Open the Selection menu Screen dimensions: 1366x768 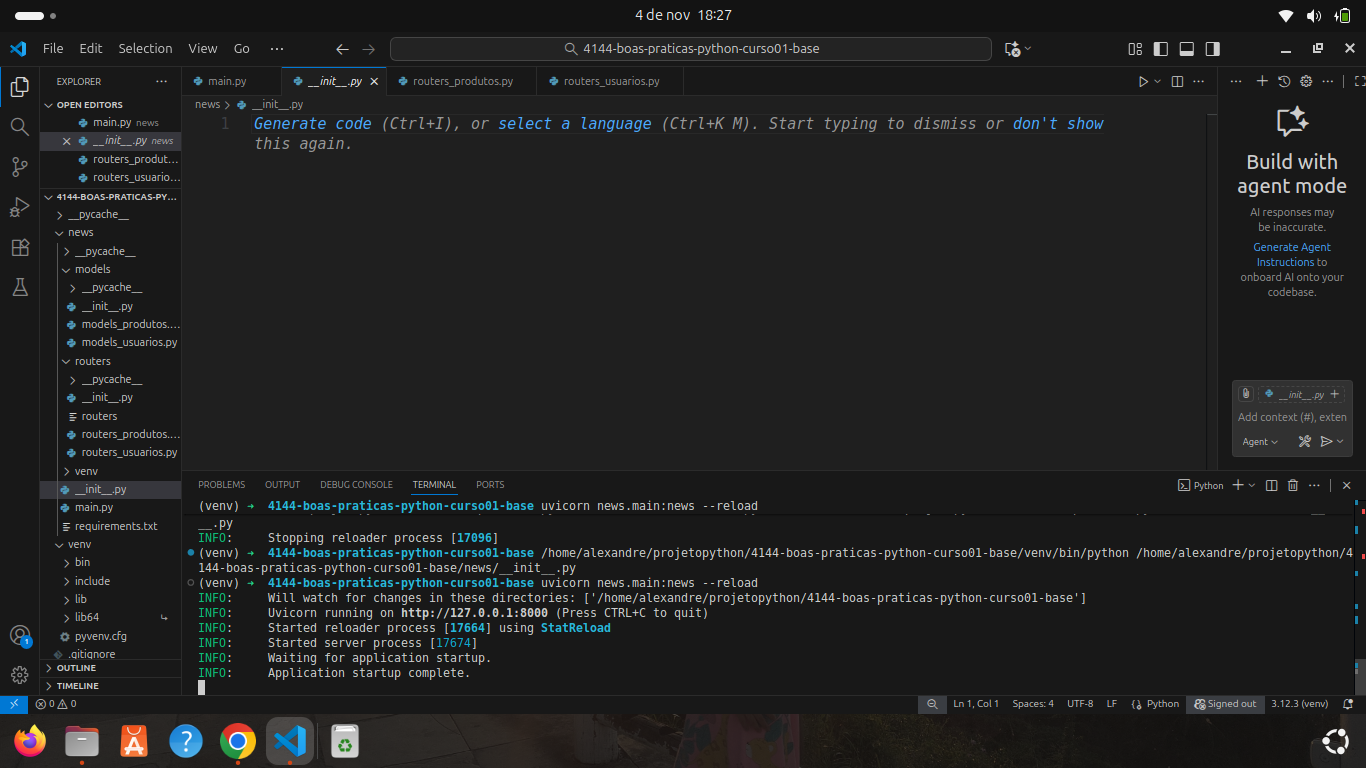pos(145,48)
